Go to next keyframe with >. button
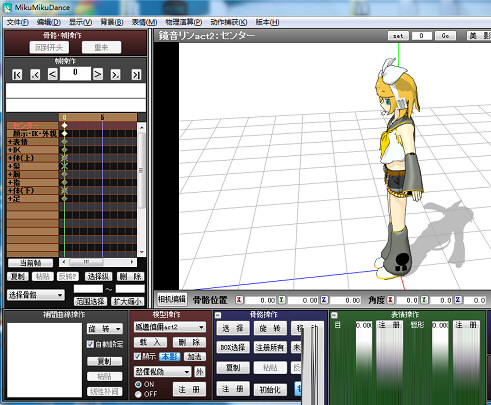The image size is (491, 405). pos(115,75)
